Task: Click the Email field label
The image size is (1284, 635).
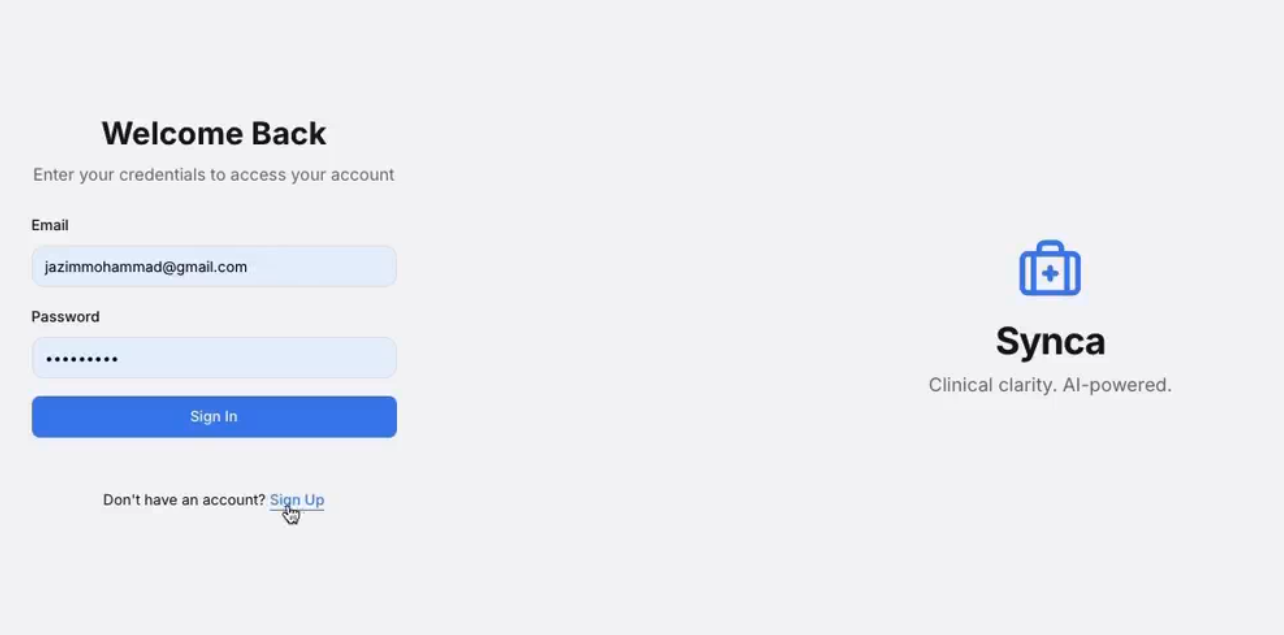Action: point(50,225)
